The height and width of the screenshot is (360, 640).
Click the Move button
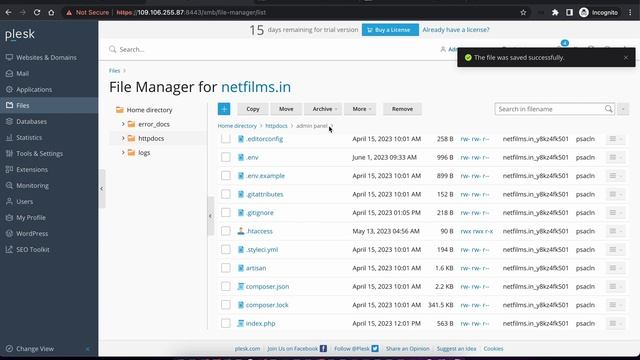tap(286, 109)
